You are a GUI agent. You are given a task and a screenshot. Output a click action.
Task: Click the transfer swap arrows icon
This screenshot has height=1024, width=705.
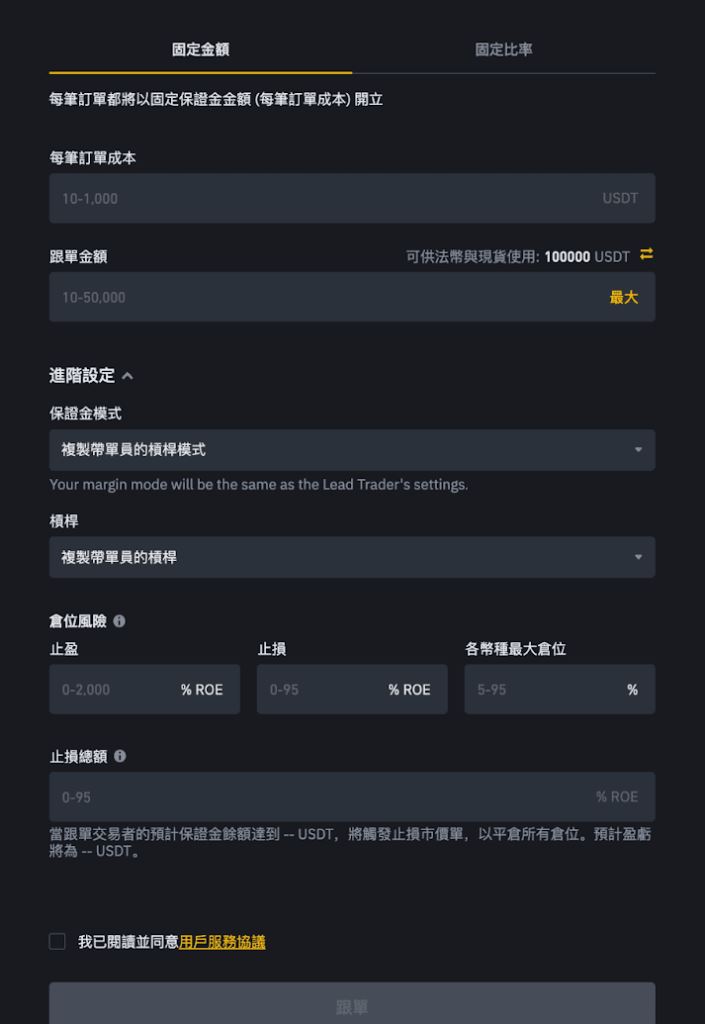click(646, 255)
